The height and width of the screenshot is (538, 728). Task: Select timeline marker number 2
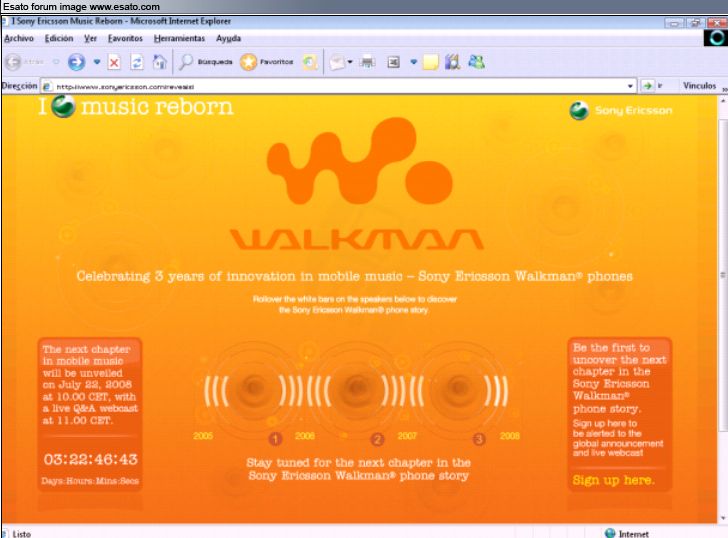point(377,439)
